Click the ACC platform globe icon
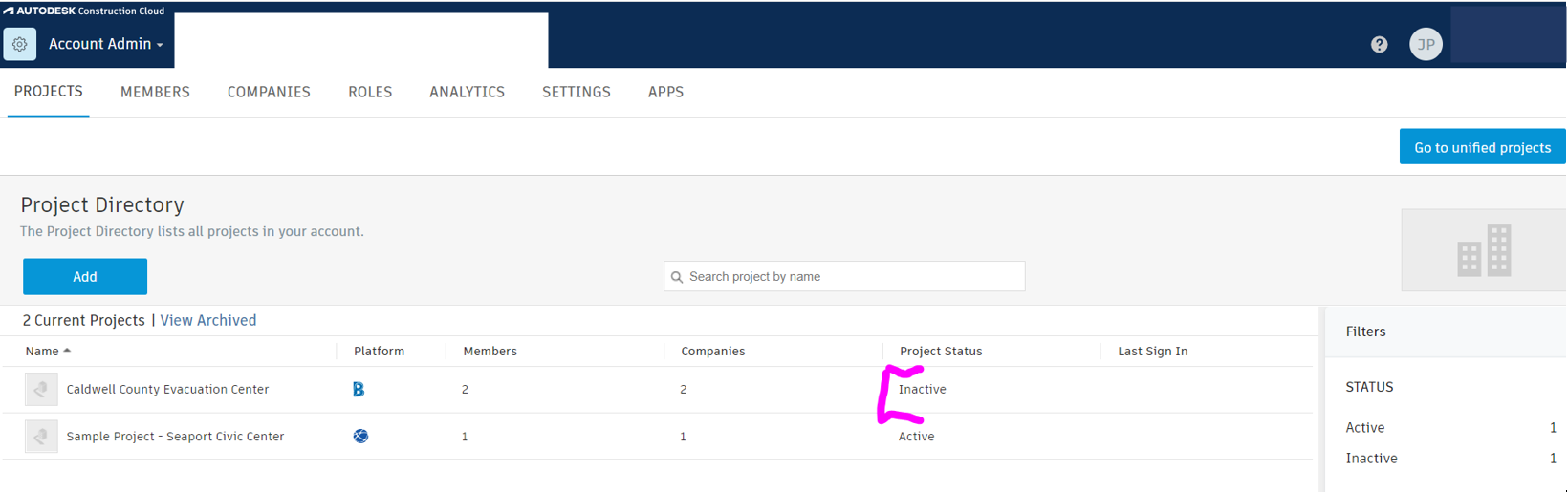 pyautogui.click(x=360, y=436)
